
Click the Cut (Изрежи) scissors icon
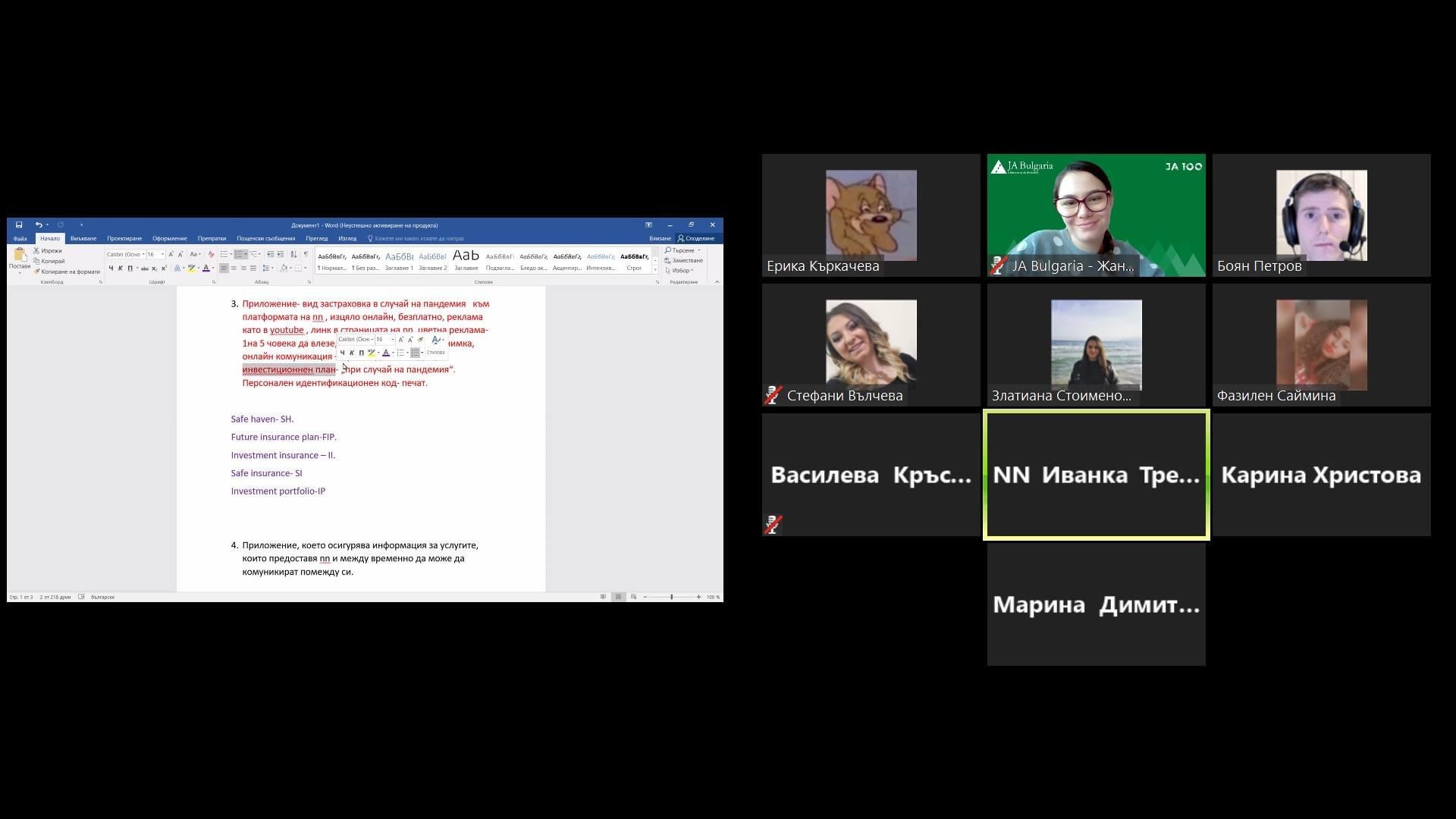tap(36, 250)
